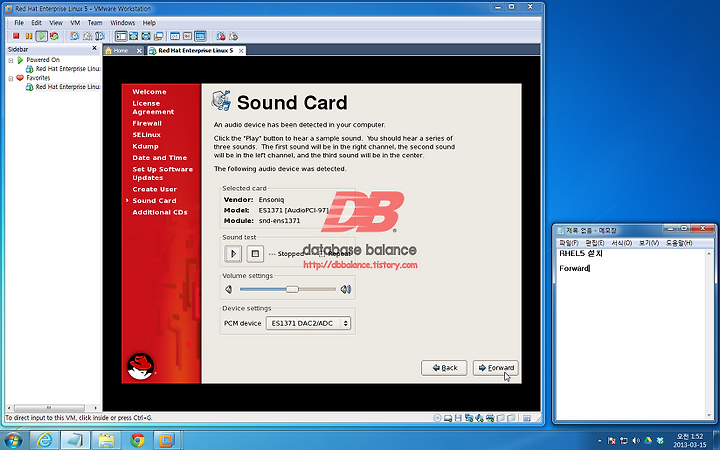Open the View menu in VMware

point(56,22)
